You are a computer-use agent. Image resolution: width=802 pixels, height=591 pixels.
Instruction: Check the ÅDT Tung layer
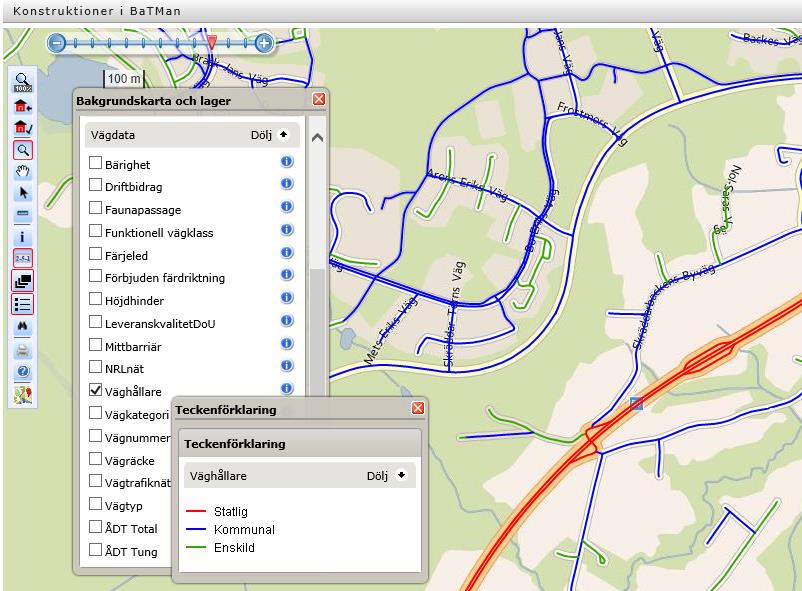[x=95, y=550]
